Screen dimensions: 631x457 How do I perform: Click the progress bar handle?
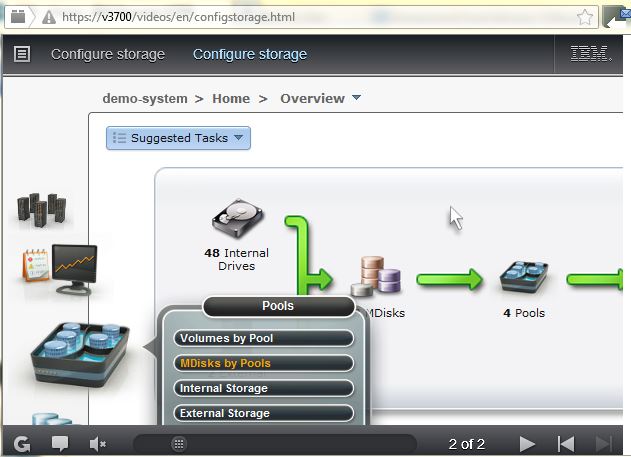[x=179, y=444]
